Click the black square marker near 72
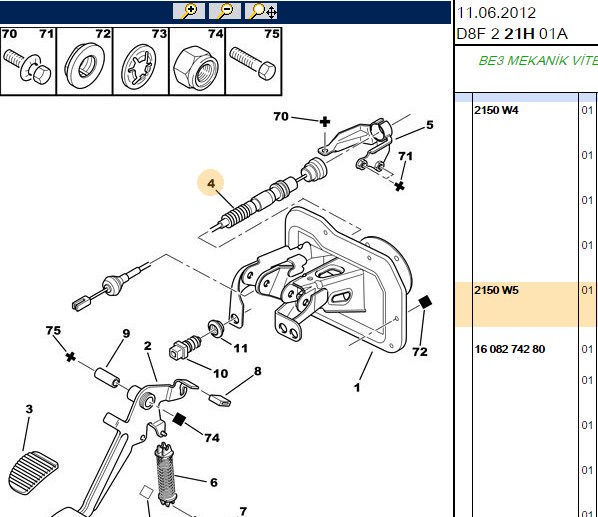Screen dimensions: 598x517 point(425,302)
